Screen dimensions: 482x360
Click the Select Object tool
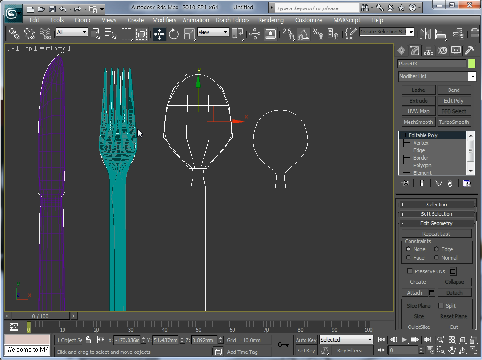96,33
